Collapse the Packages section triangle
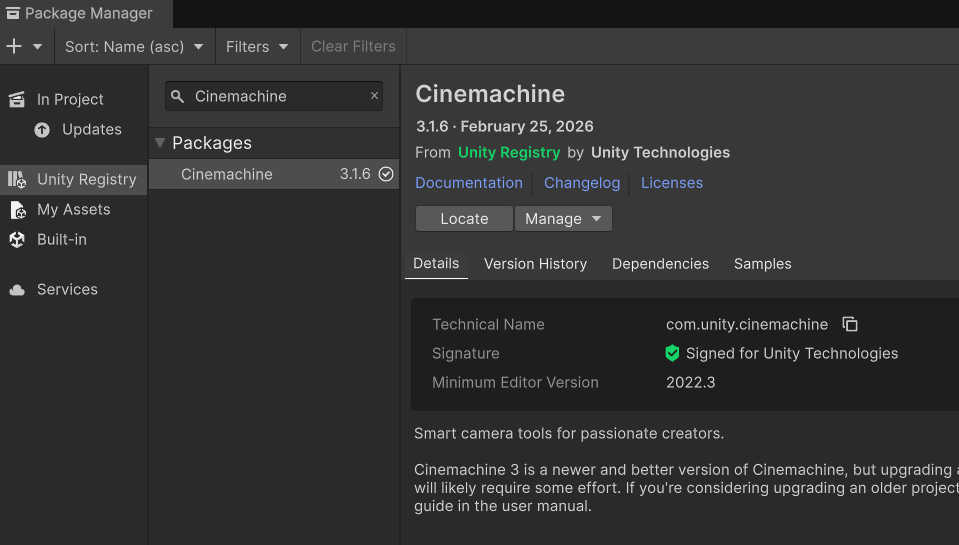This screenshot has height=545, width=959. (x=160, y=143)
